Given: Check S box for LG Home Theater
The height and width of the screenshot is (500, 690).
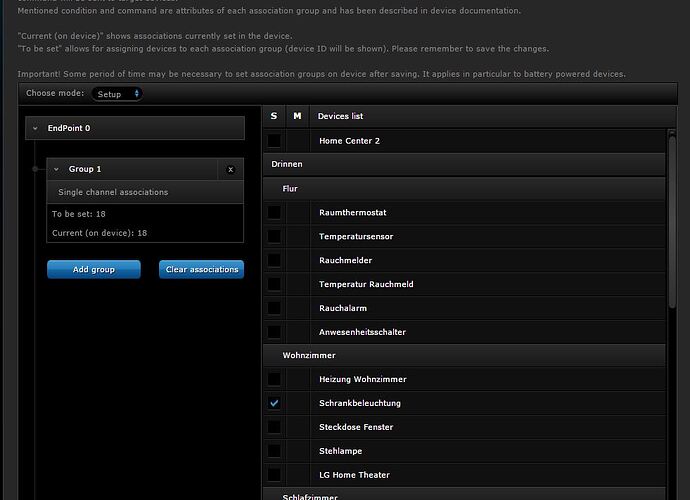Looking at the screenshot, I should (274, 475).
